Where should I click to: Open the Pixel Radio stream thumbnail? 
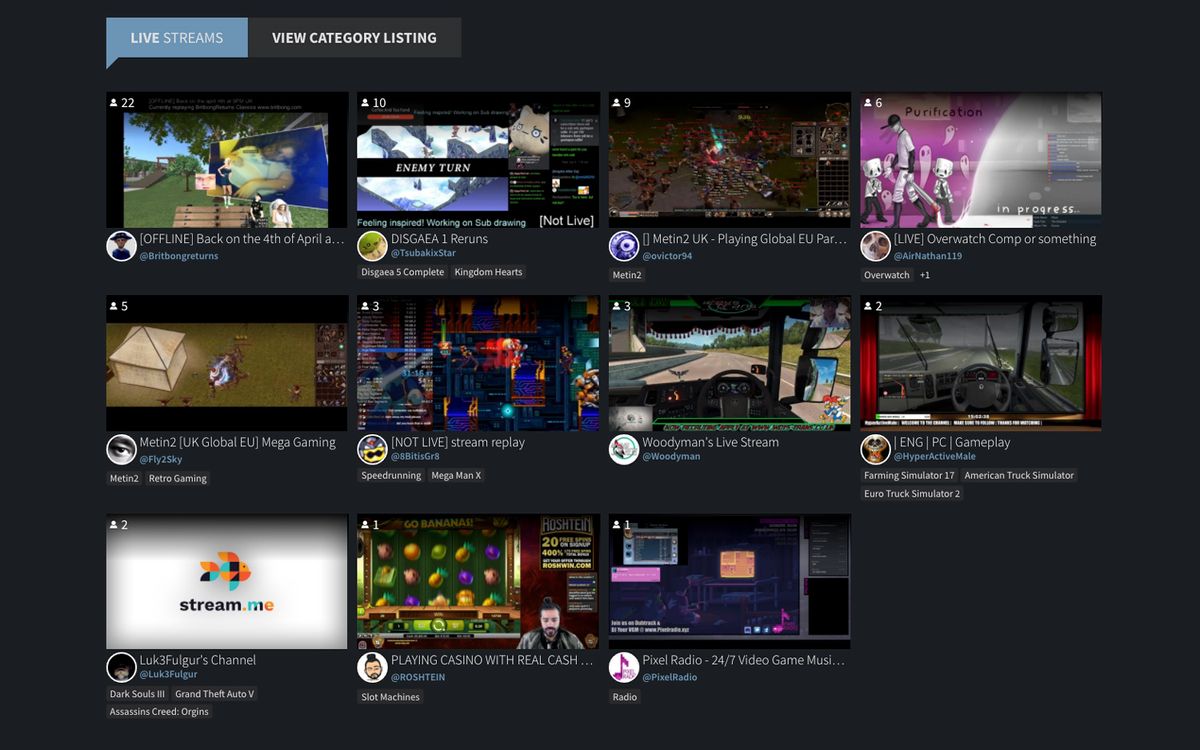pyautogui.click(x=729, y=582)
